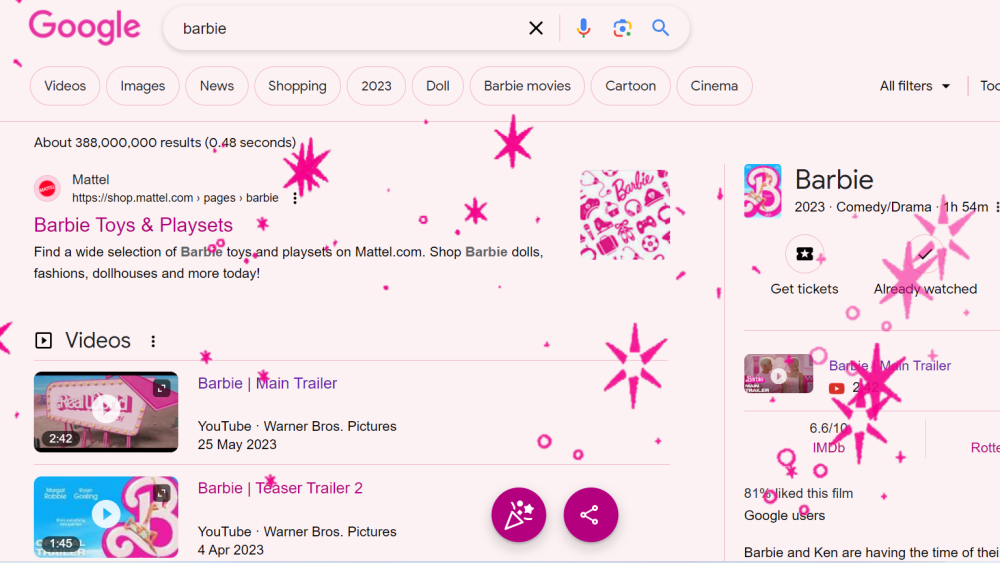1000x563 pixels.
Task: Click the YouTube icon under panel trailer
Action: click(837, 388)
